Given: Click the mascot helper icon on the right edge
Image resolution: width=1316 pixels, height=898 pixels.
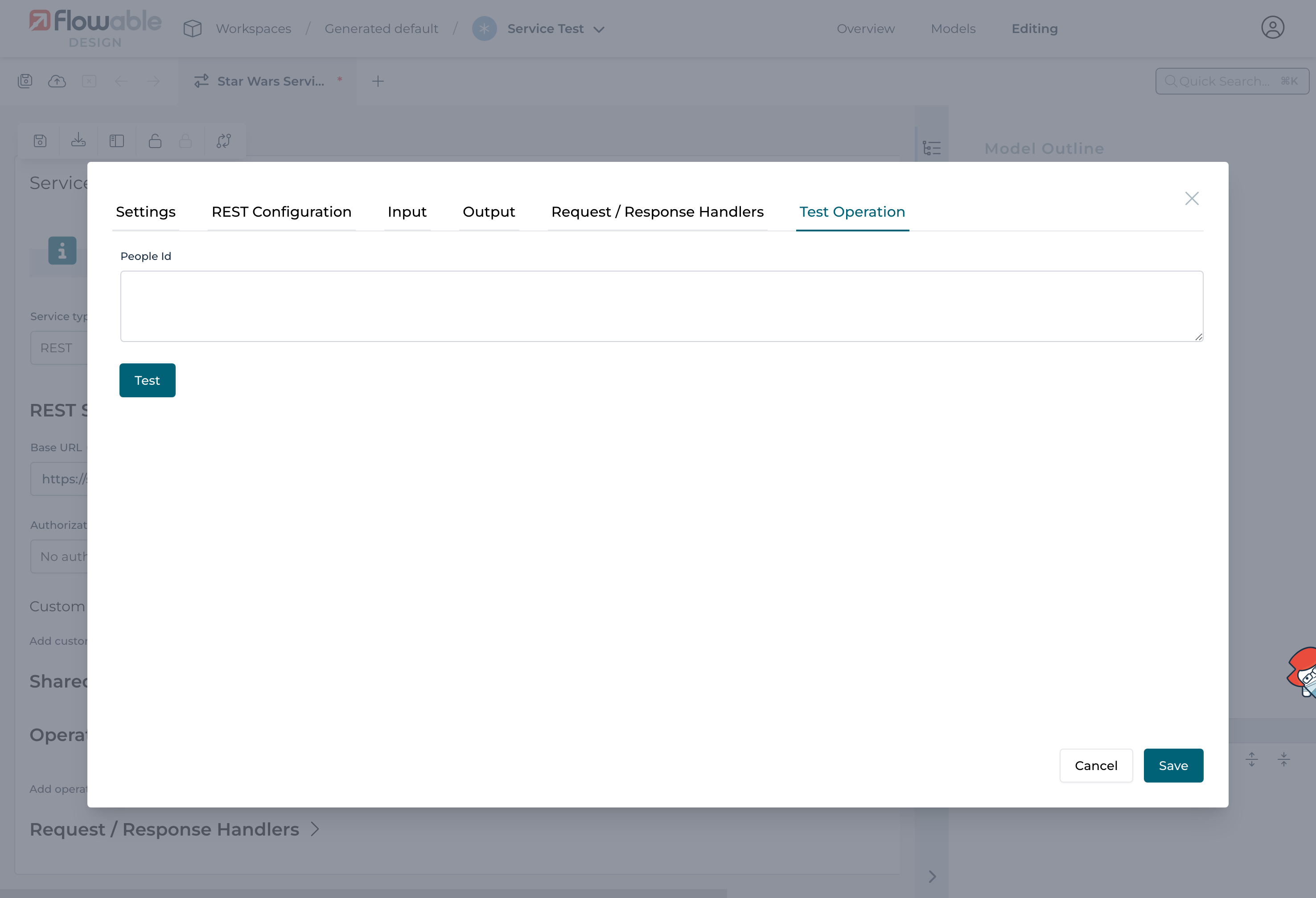Looking at the screenshot, I should pyautogui.click(x=1303, y=672).
